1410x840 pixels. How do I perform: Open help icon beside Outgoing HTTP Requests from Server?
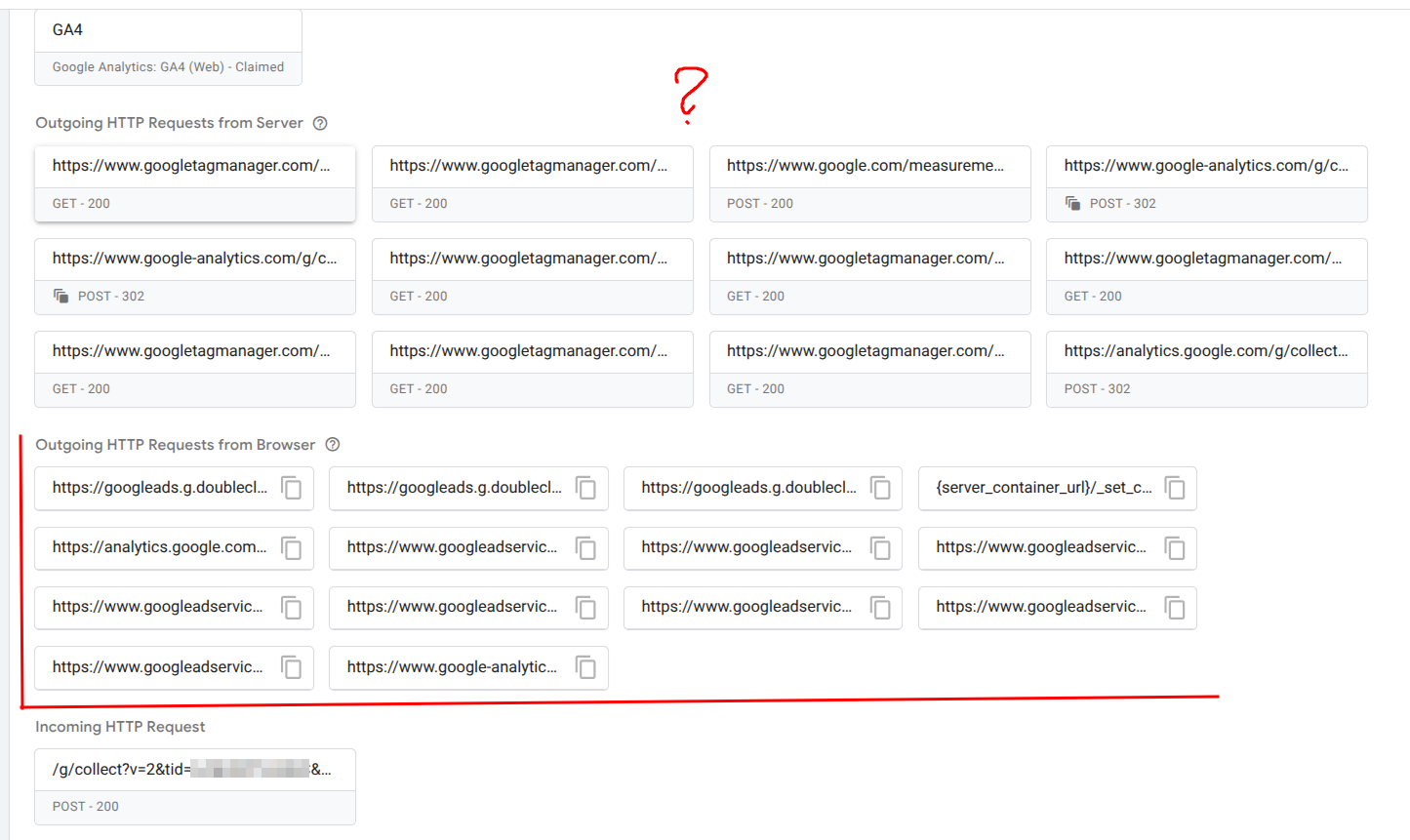[320, 123]
